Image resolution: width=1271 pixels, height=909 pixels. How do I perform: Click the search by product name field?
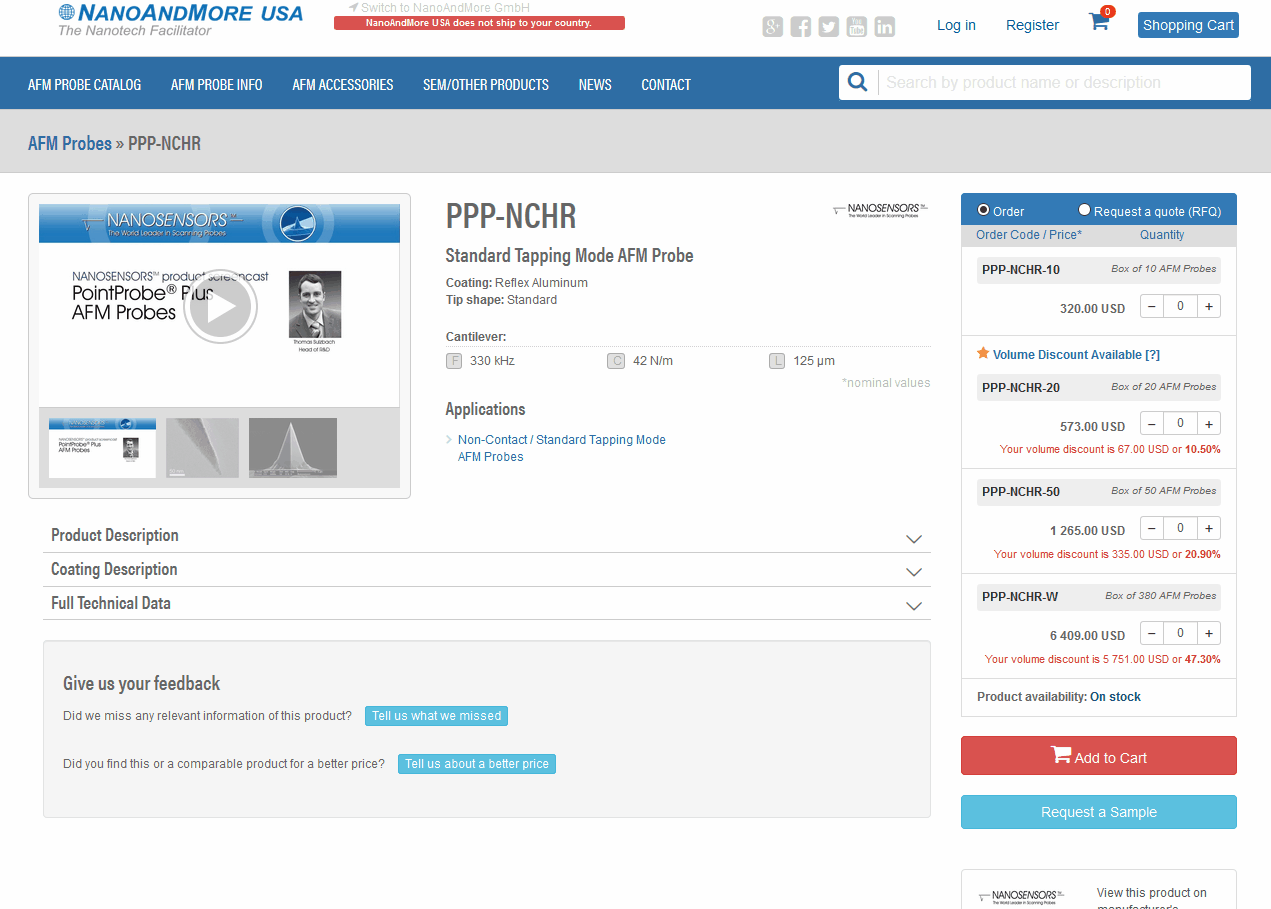tap(1064, 83)
